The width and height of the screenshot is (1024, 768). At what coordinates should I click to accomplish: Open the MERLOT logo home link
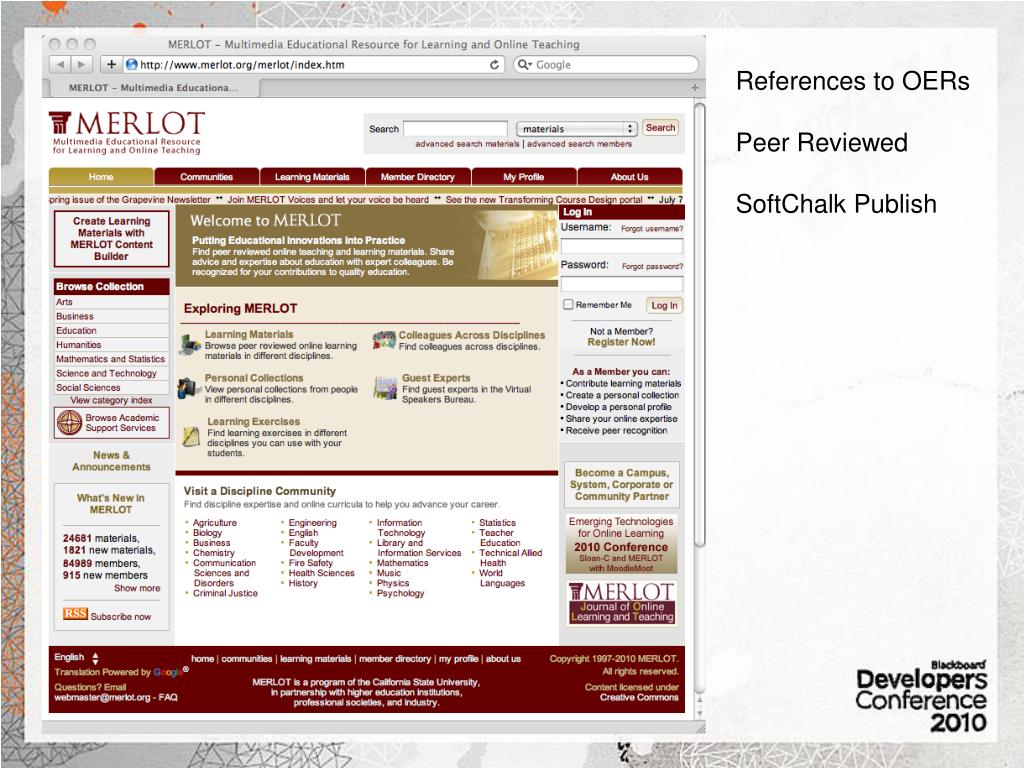pos(127,133)
